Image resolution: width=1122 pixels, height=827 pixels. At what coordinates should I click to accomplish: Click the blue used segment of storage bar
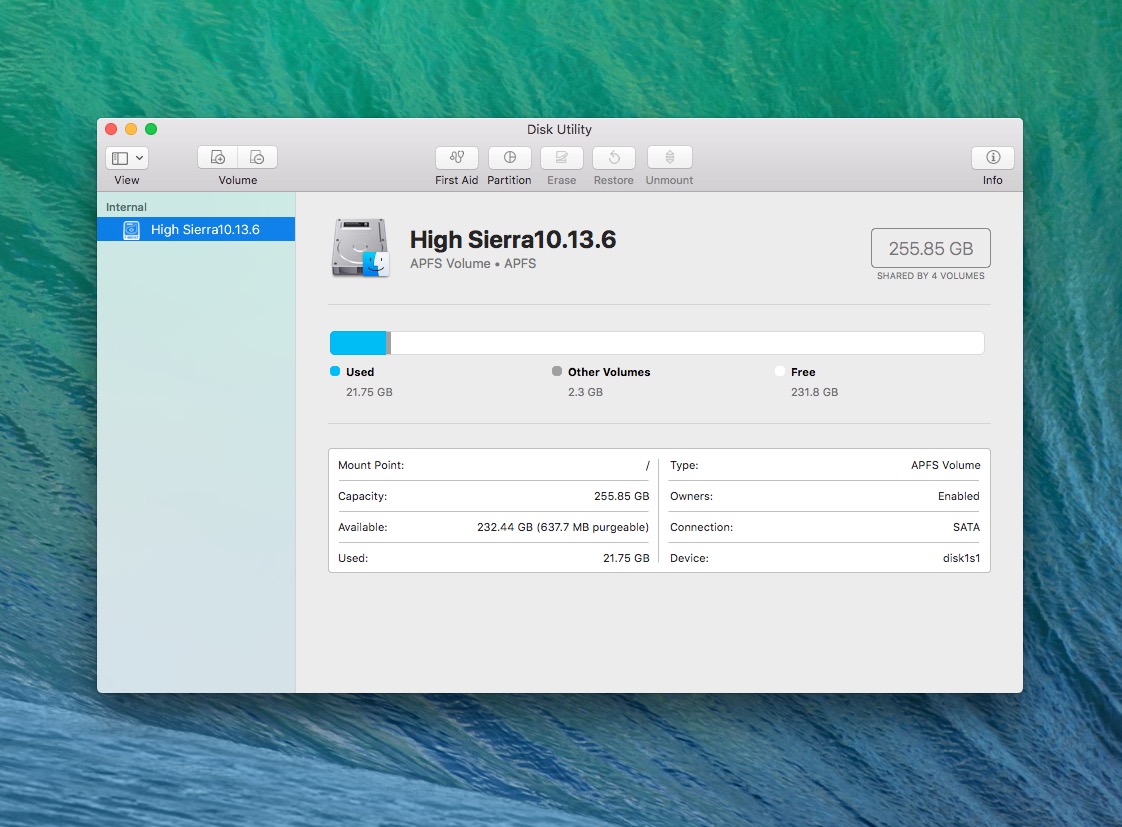358,343
